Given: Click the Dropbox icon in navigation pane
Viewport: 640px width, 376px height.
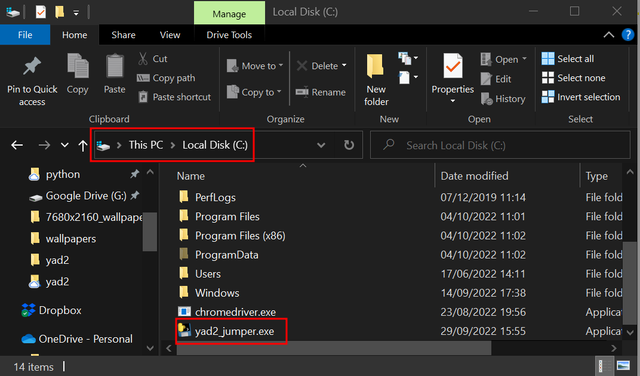Looking at the screenshot, I should click(28, 310).
